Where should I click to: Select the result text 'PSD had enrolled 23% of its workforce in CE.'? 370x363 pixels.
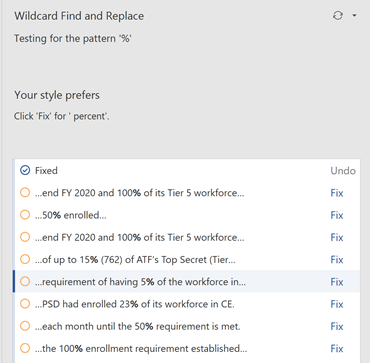pos(135,304)
